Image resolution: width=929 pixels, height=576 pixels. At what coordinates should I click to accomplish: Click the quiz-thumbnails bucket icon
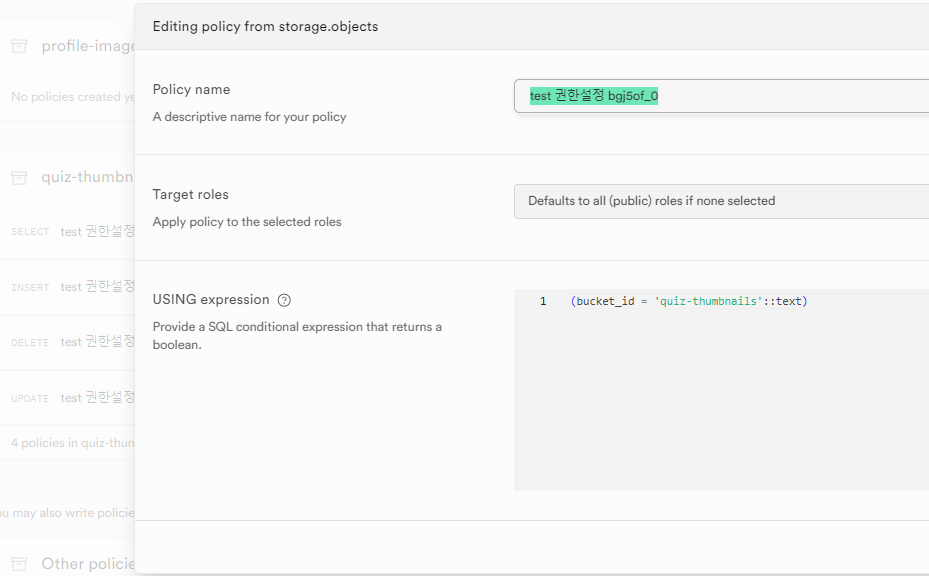19,177
